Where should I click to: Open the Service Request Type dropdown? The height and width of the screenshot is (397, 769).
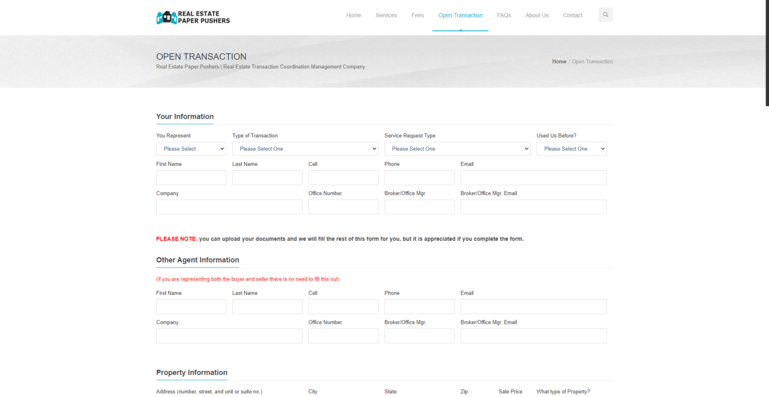(457, 149)
